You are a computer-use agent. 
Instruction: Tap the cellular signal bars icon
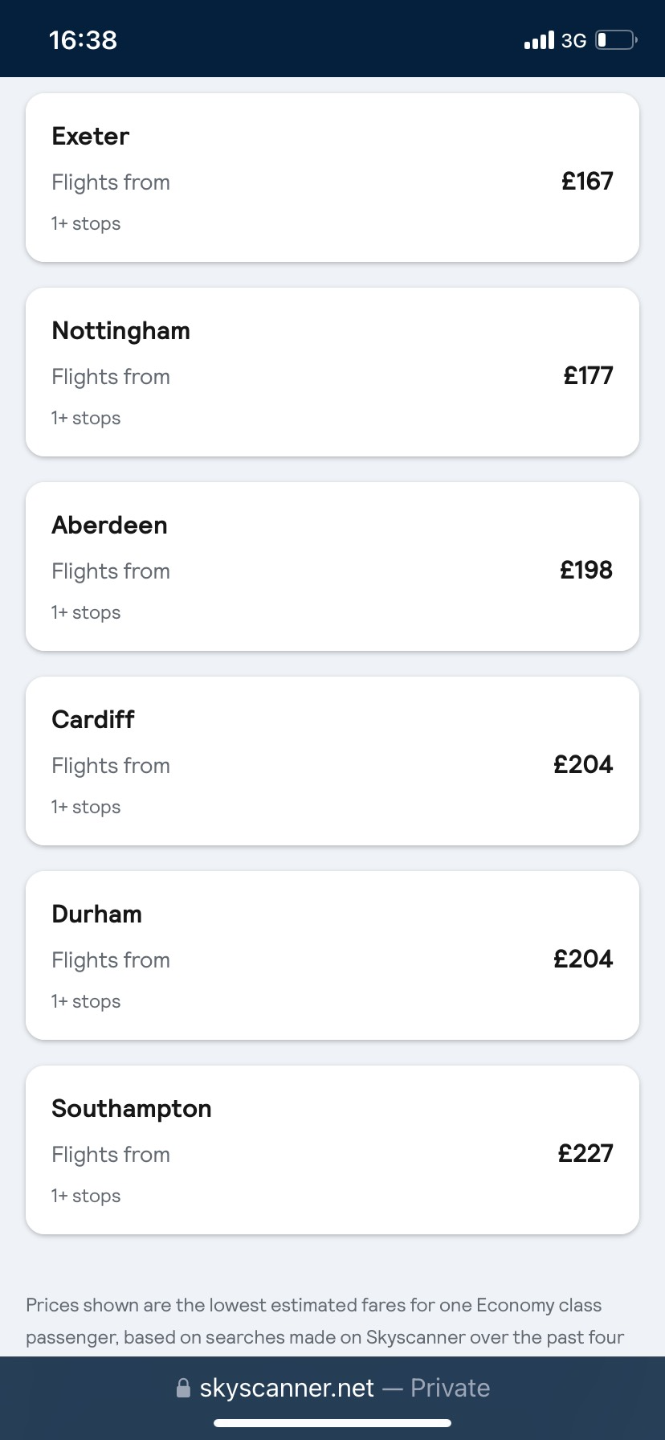coord(538,41)
